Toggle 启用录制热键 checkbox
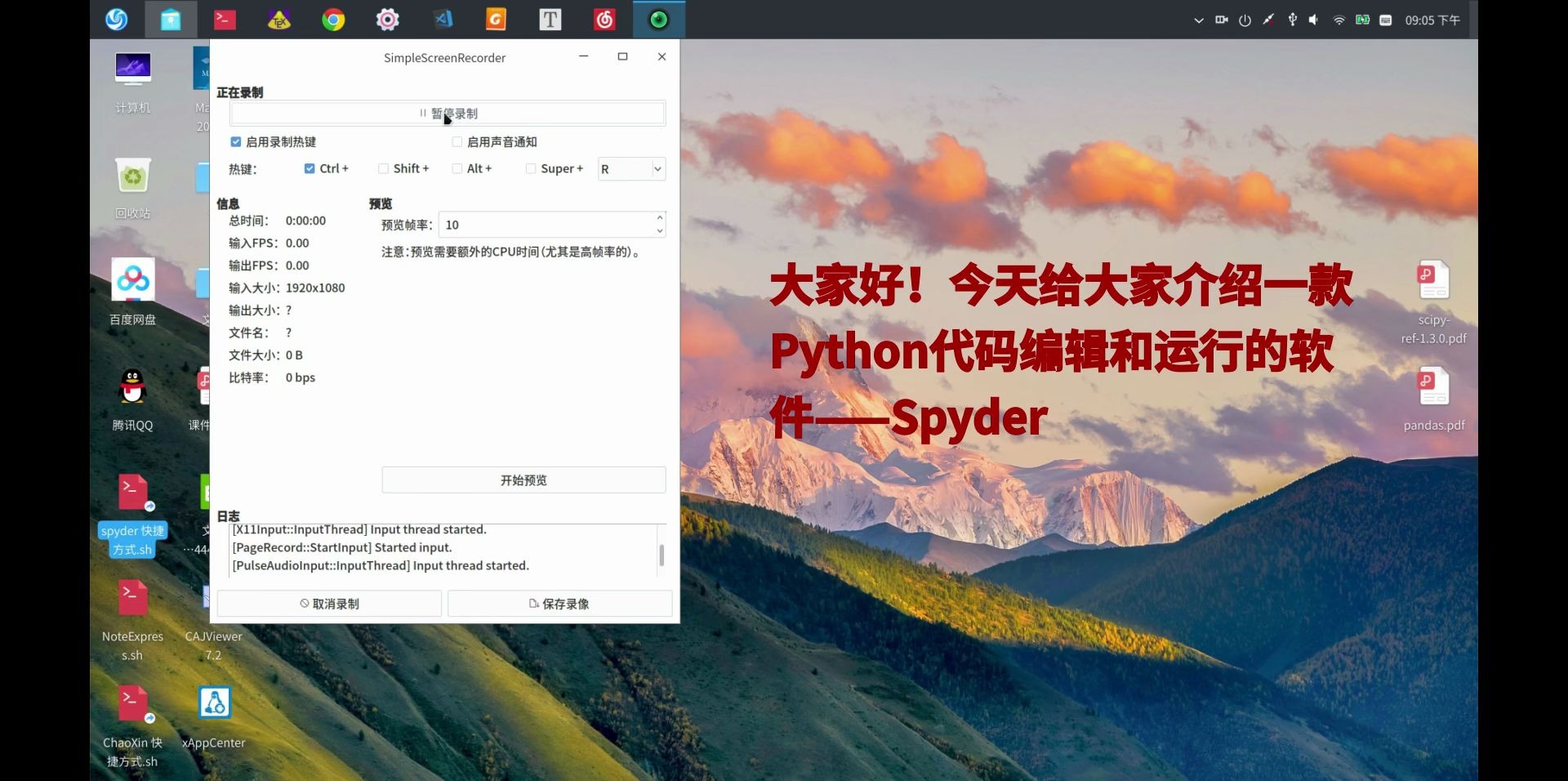Viewport: 1568px width, 781px height. tap(236, 142)
